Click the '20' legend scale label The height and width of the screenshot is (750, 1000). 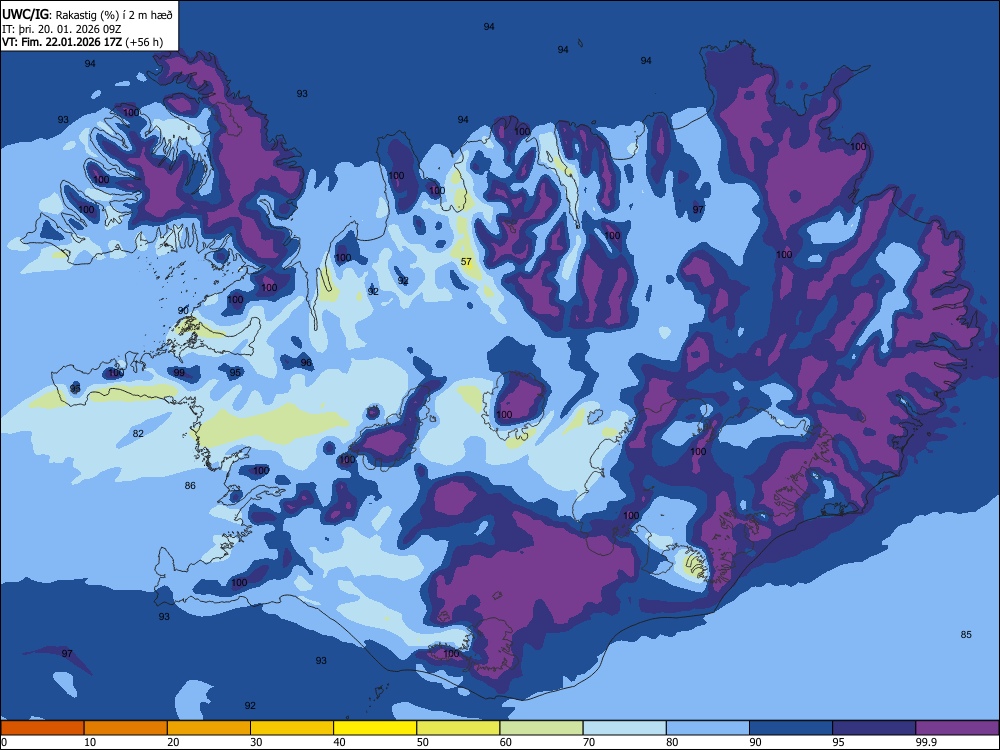coord(173,742)
